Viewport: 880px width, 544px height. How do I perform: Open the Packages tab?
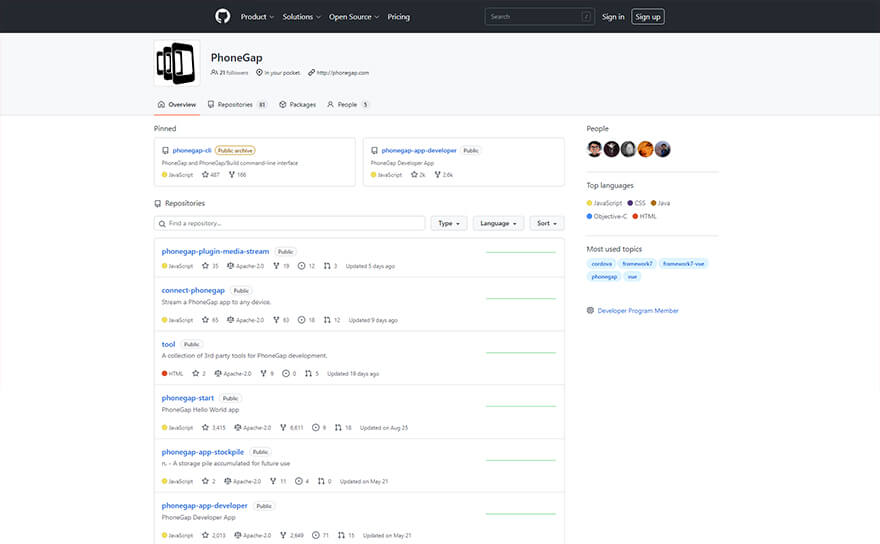pyautogui.click(x=297, y=104)
